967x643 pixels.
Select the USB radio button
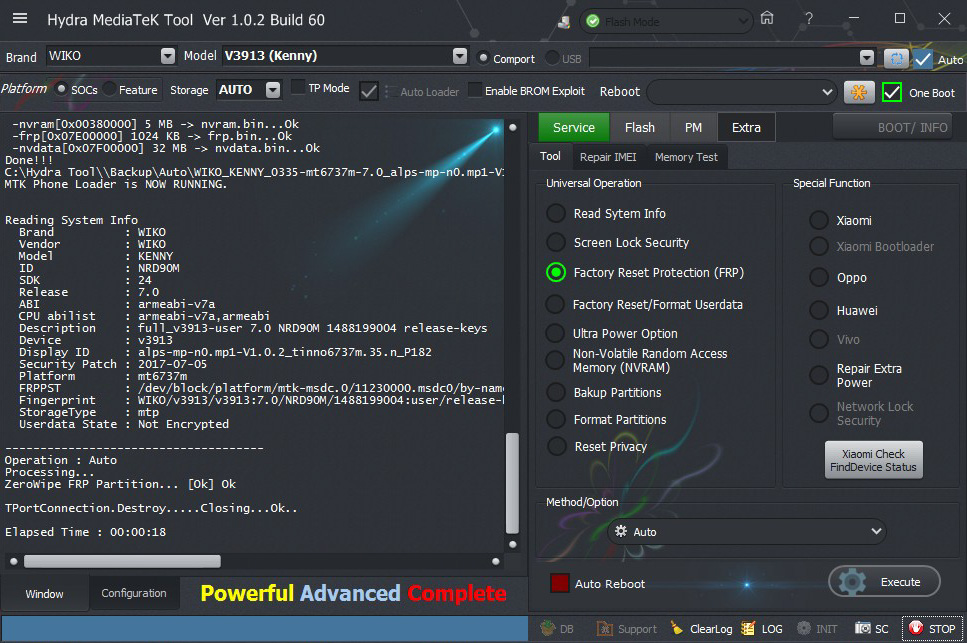point(552,58)
